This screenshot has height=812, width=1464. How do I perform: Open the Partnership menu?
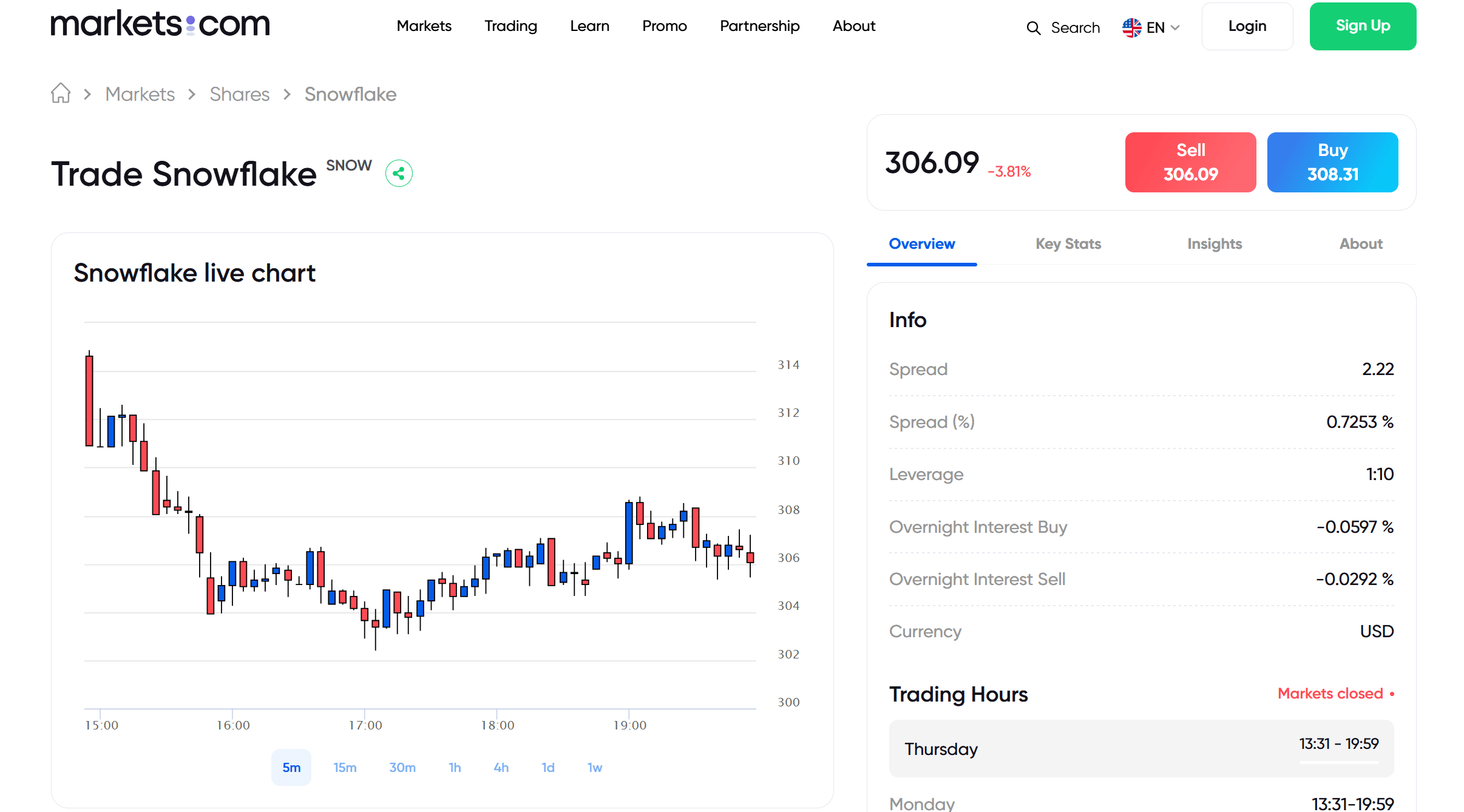[760, 26]
